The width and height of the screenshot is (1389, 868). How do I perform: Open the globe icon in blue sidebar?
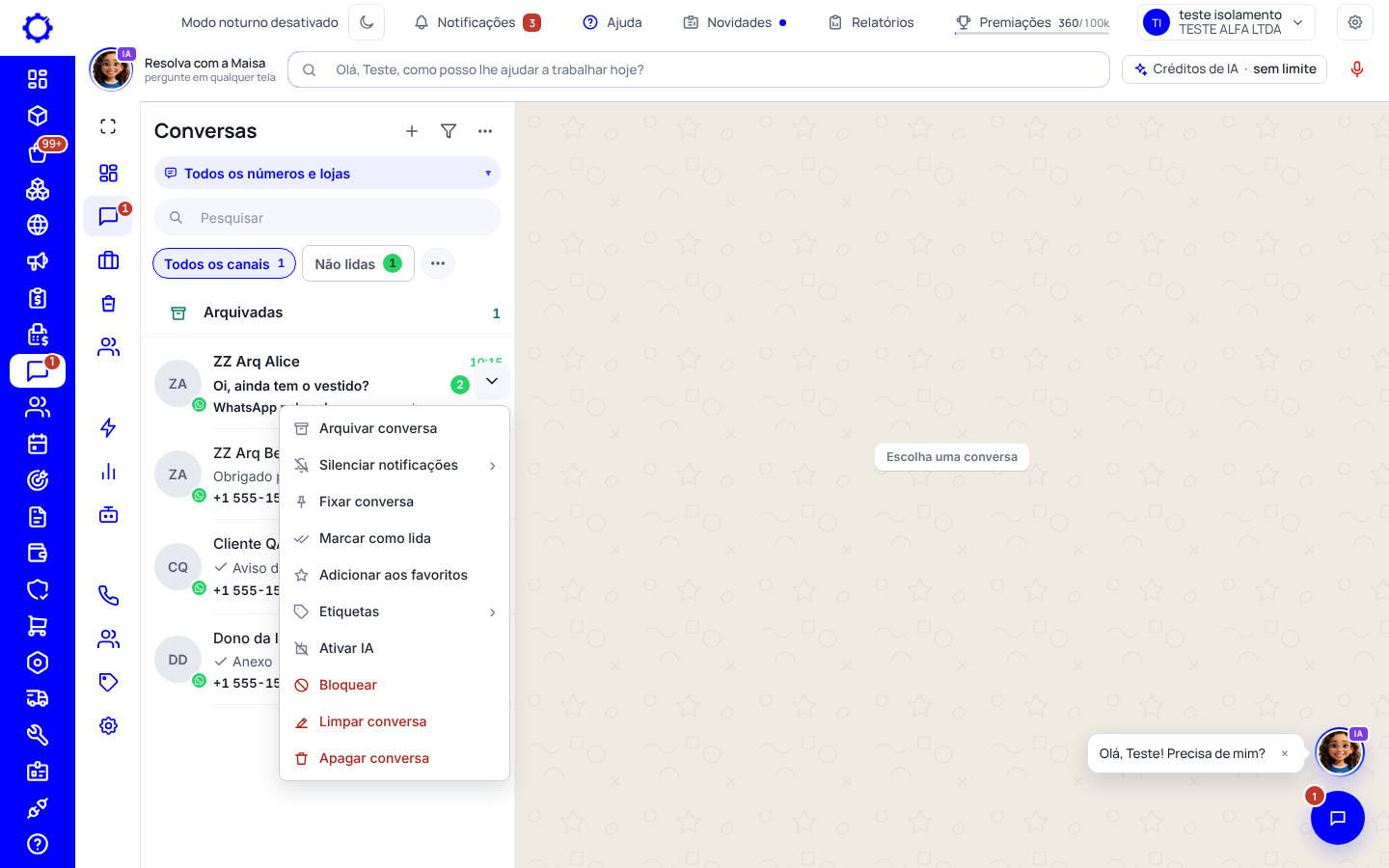(38, 225)
